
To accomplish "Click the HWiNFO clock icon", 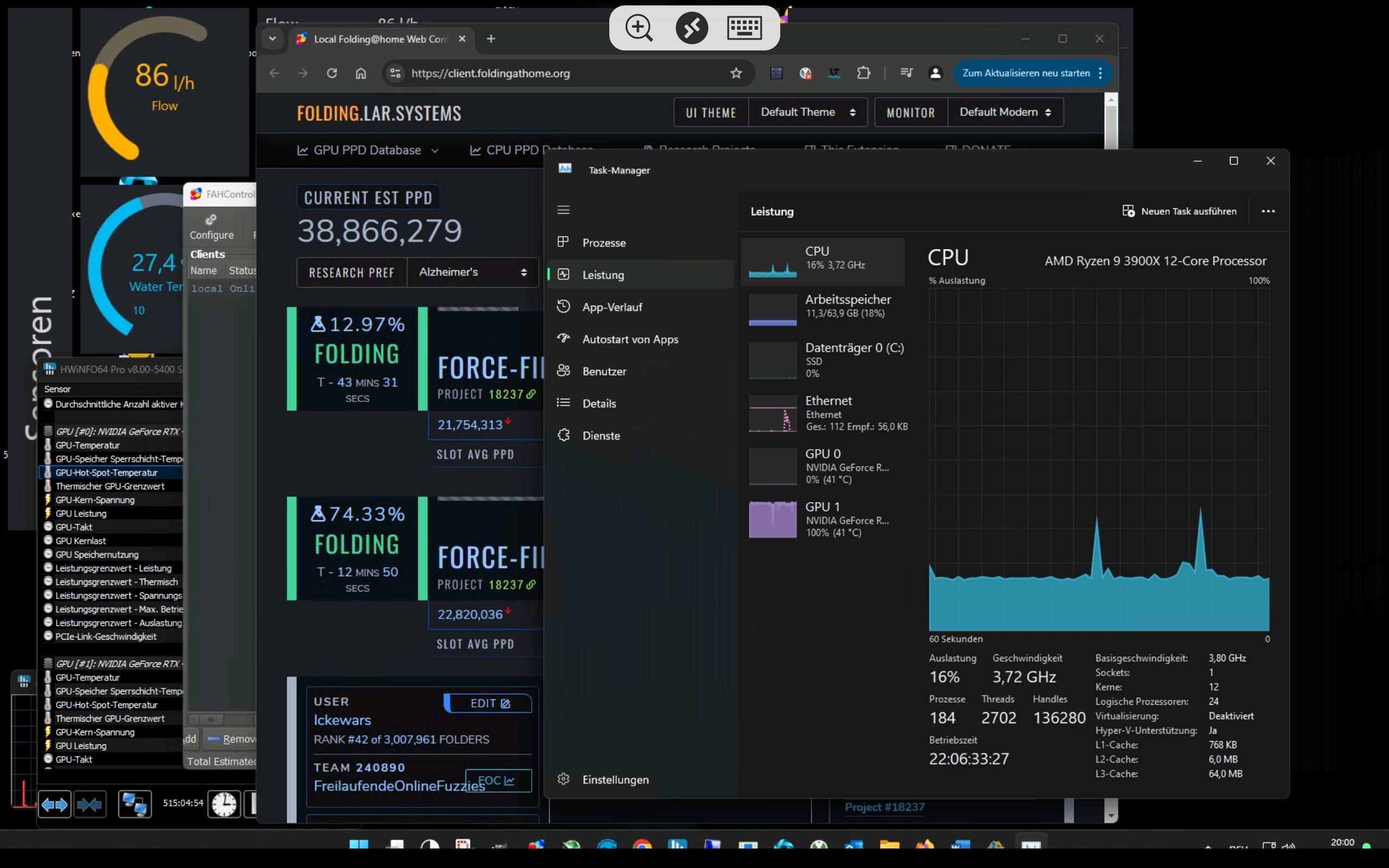I will pyautogui.click(x=224, y=805).
